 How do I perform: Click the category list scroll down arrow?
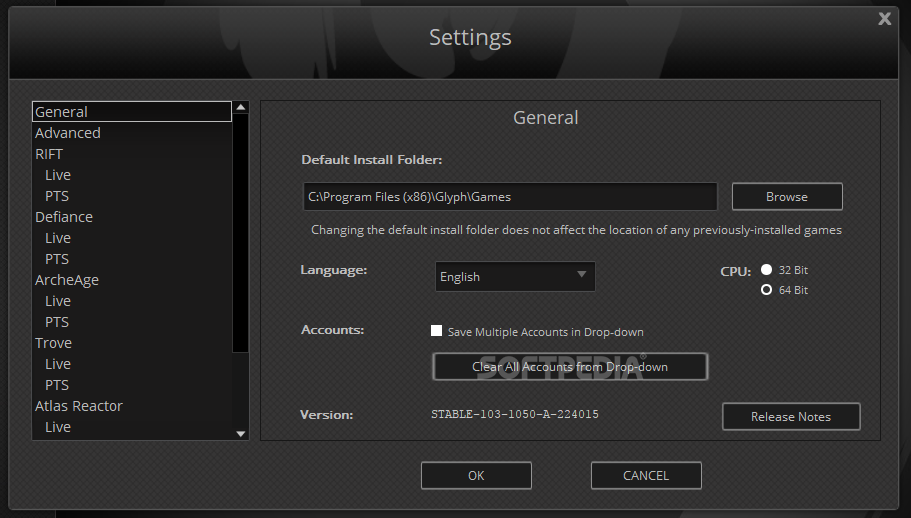pos(241,434)
